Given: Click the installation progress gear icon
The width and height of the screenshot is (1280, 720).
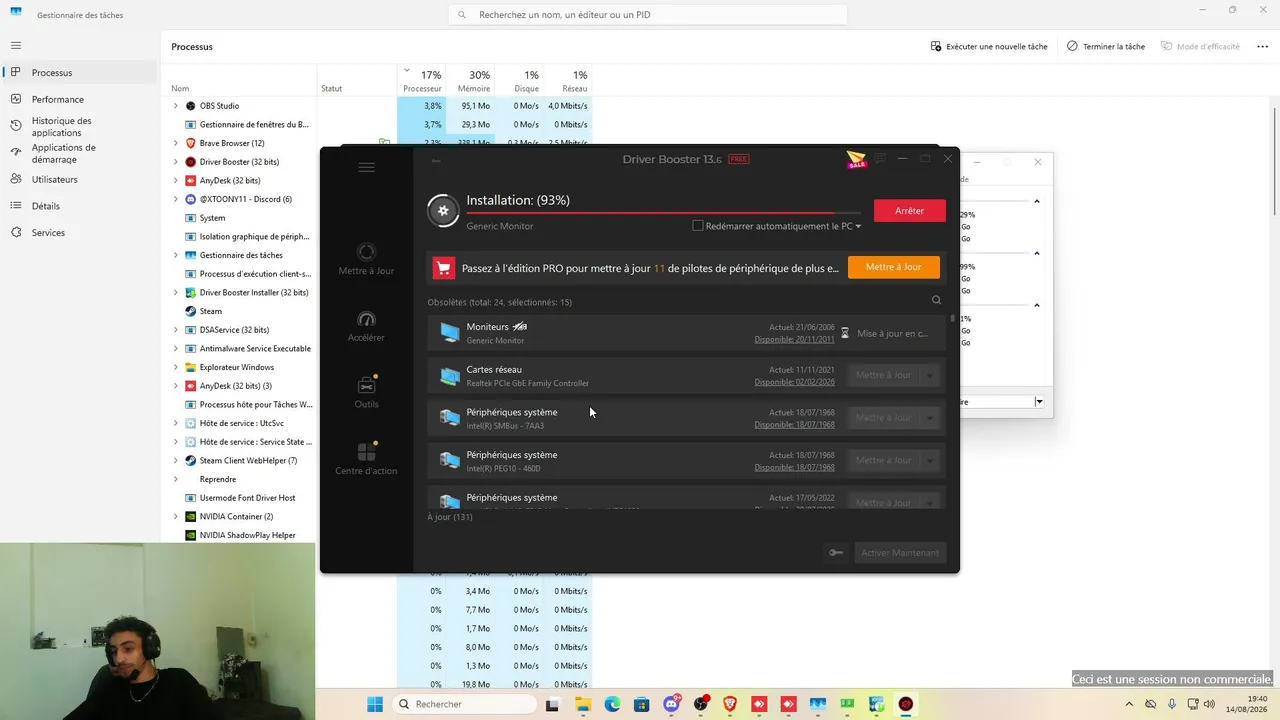Looking at the screenshot, I should pyautogui.click(x=443, y=211).
